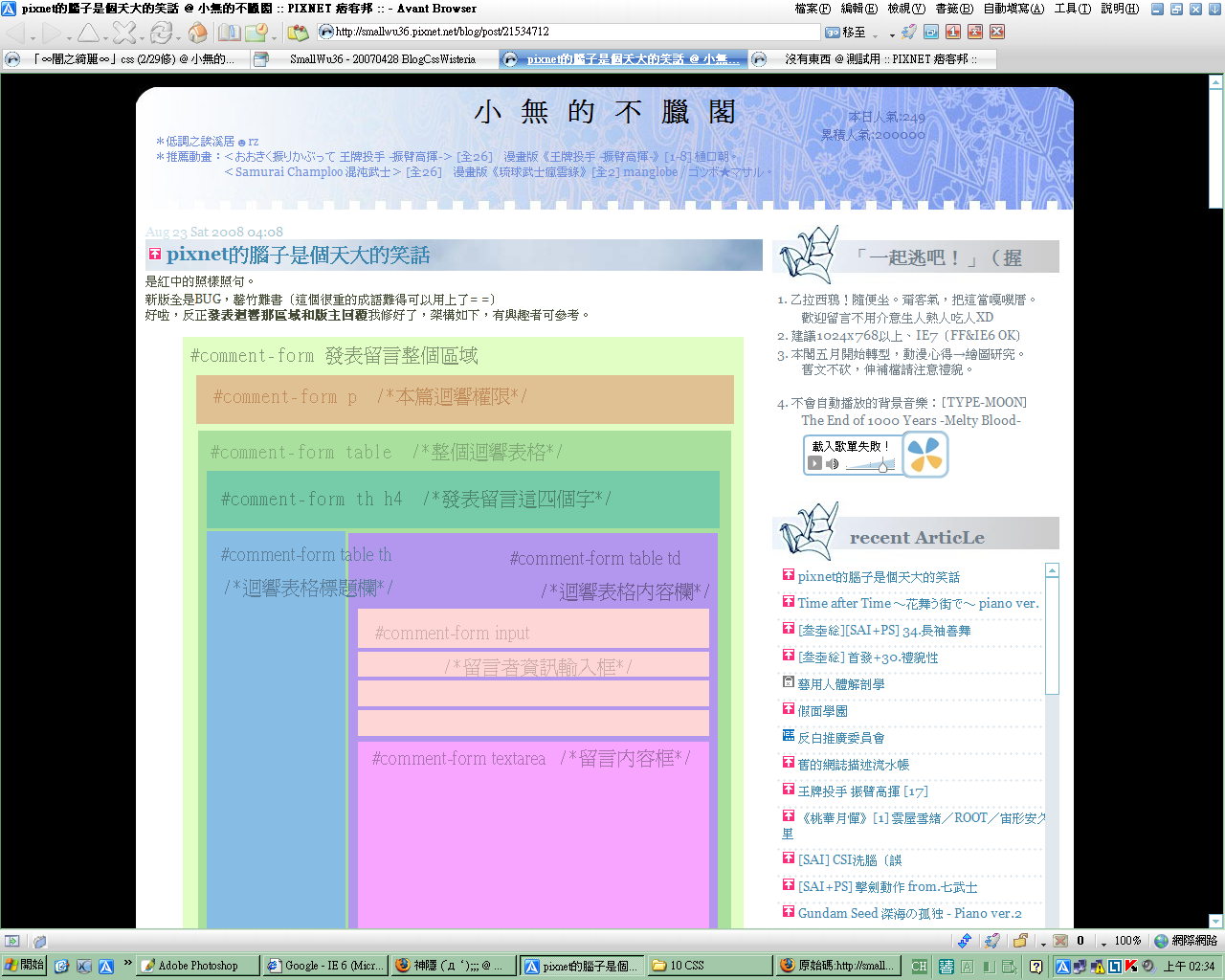Open the 自動填寫(A) AutoFill menu
The height and width of the screenshot is (980, 1225).
click(1014, 9)
